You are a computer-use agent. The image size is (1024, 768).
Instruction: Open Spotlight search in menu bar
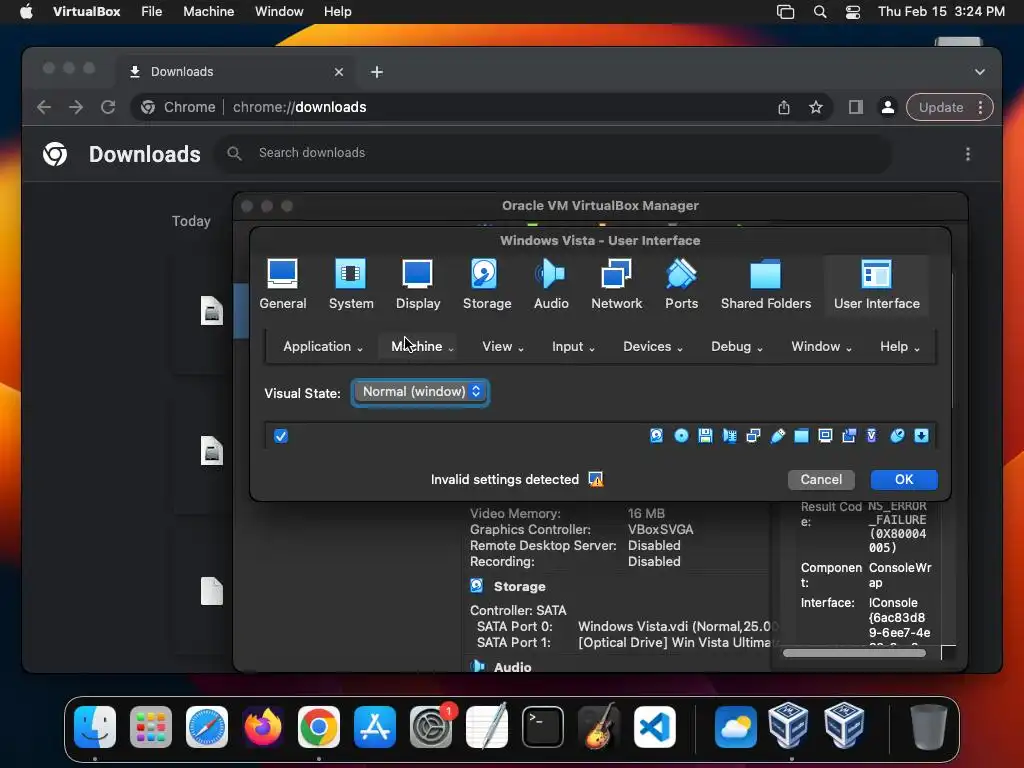coord(820,12)
